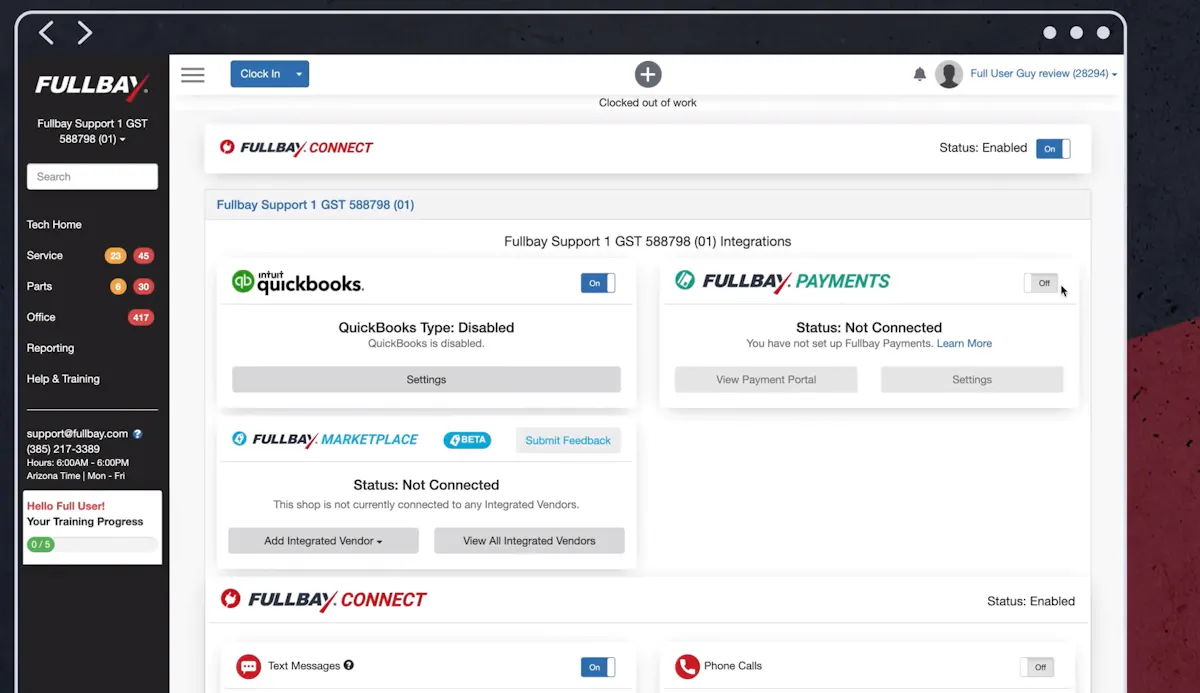Click the QuickBooks logo

tap(298, 282)
